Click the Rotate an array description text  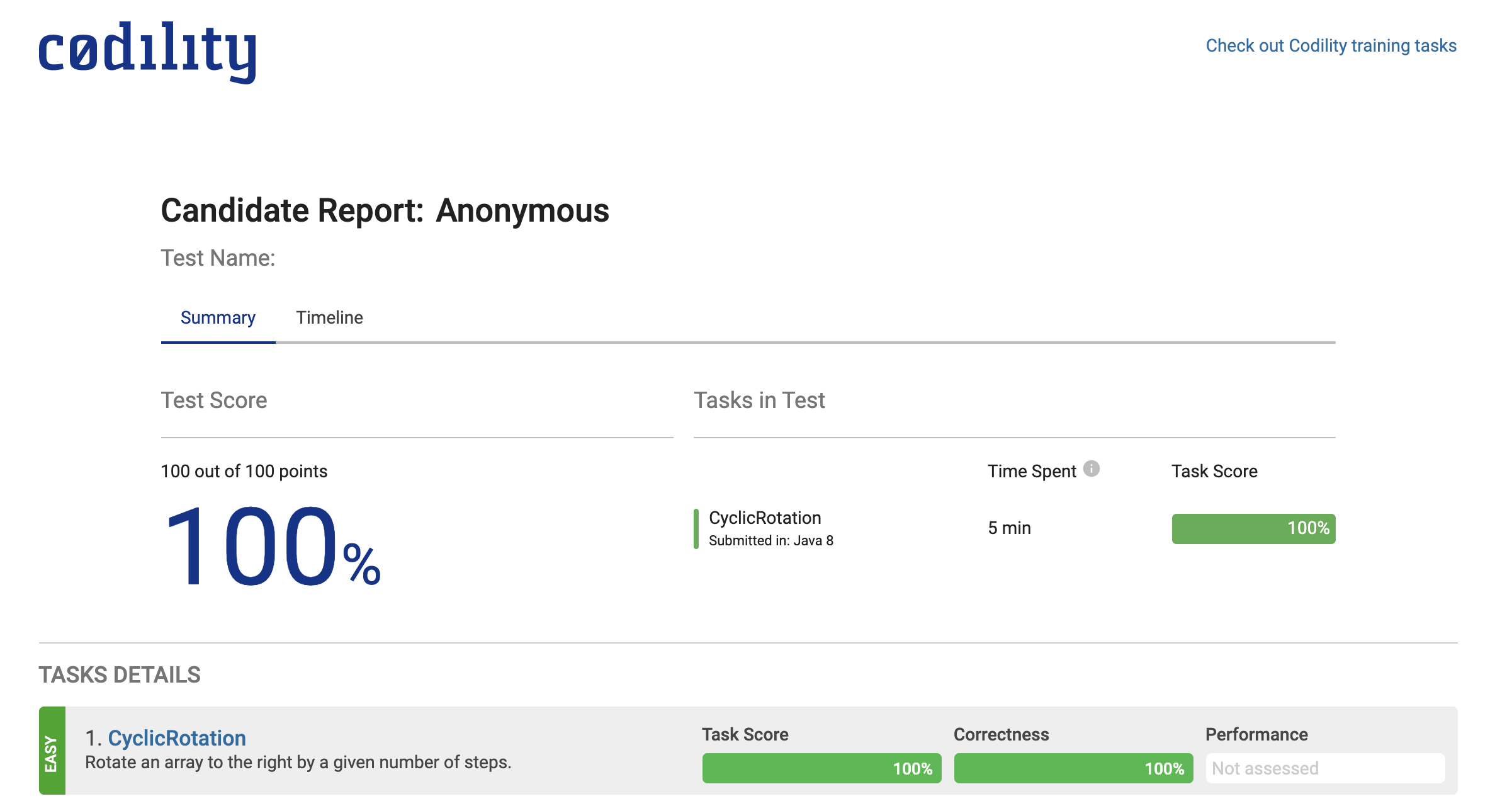298,763
